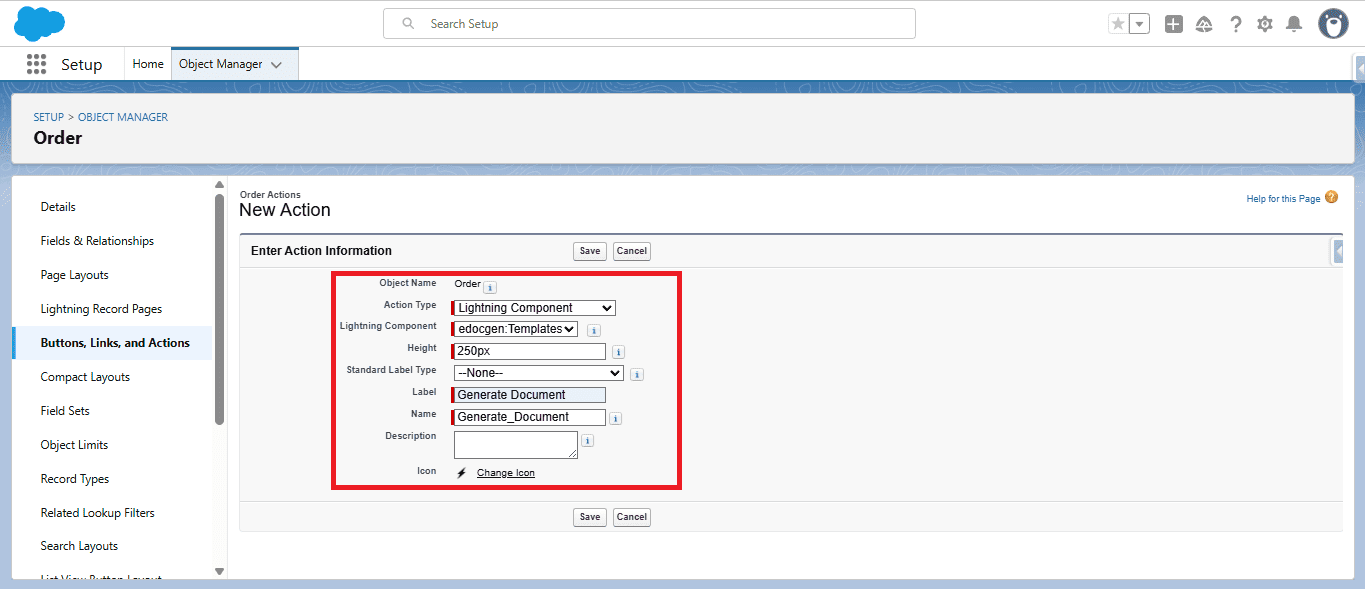
Task: Click the Favorites star icon
Action: tap(1118, 24)
